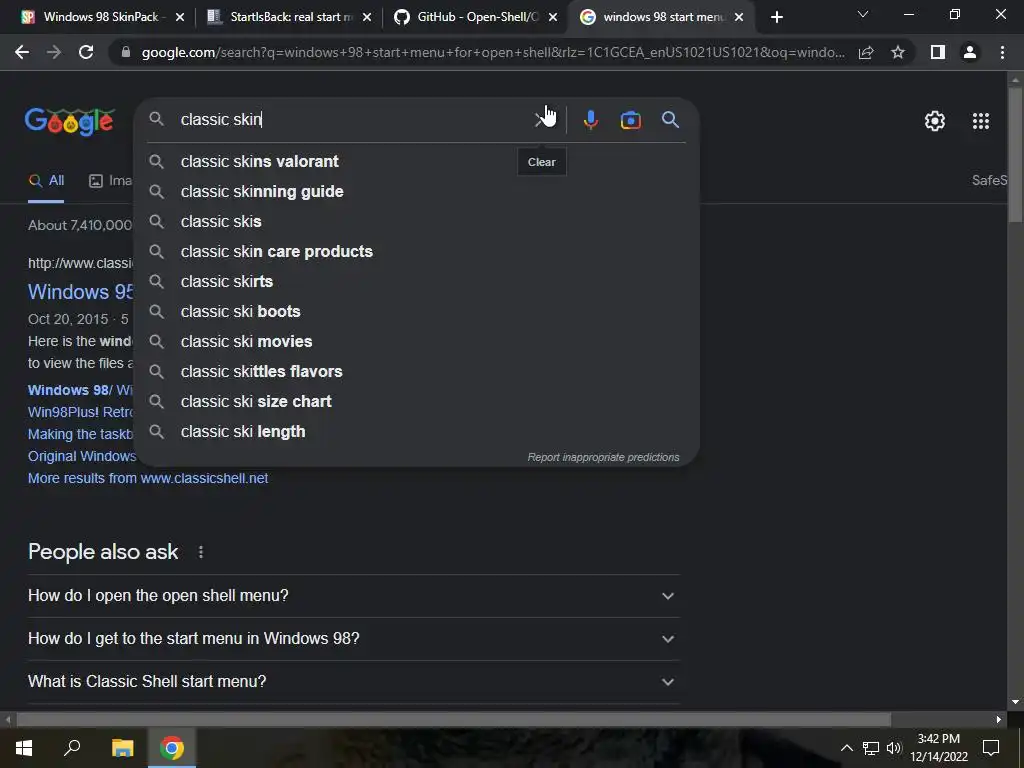Open the notification center icon
This screenshot has width=1024, height=768.
(x=991, y=748)
